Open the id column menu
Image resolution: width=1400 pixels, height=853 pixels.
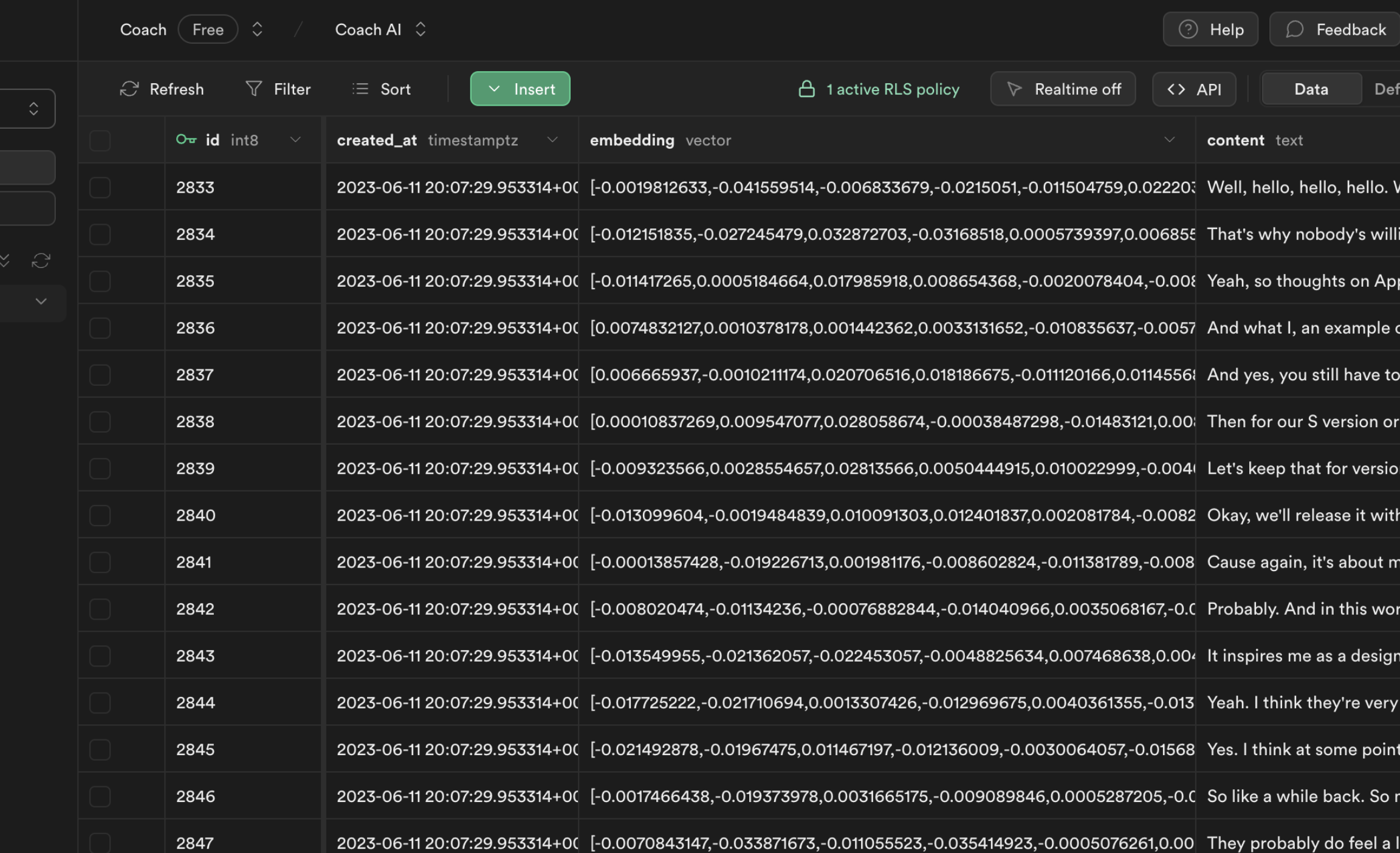296,140
